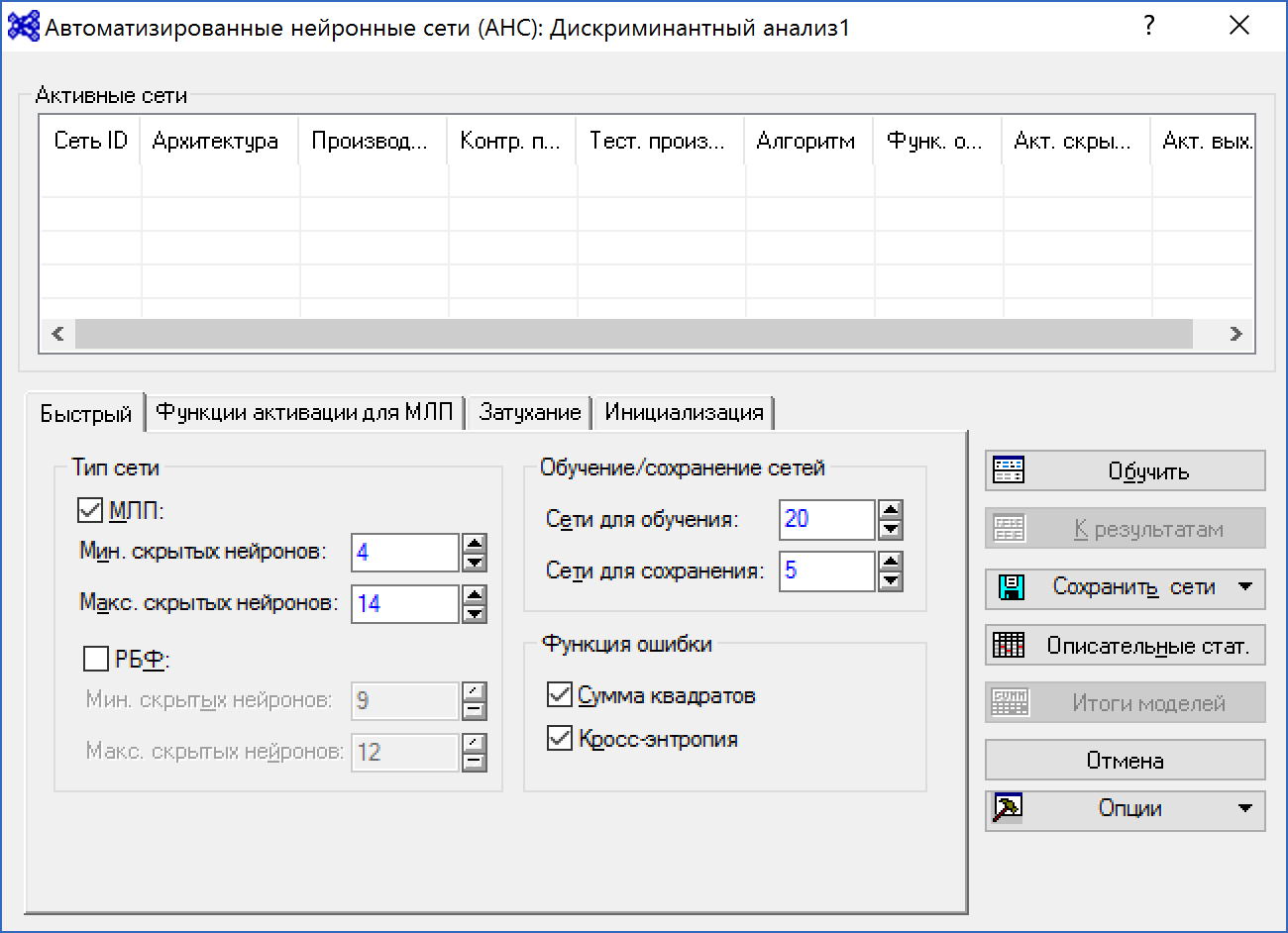Image resolution: width=1288 pixels, height=933 pixels.
Task: Increase Сети для обучения value
Action: [x=891, y=509]
